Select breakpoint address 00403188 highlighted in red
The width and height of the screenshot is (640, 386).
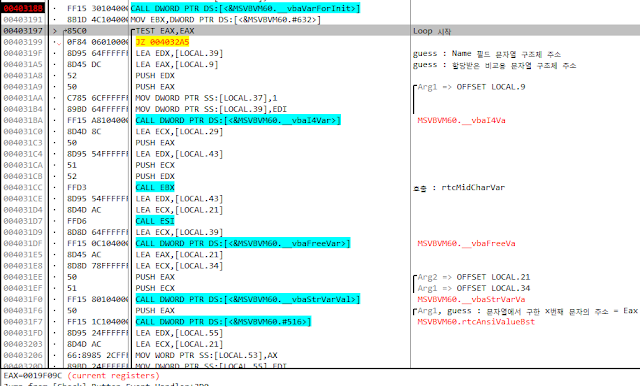(x=23, y=8)
